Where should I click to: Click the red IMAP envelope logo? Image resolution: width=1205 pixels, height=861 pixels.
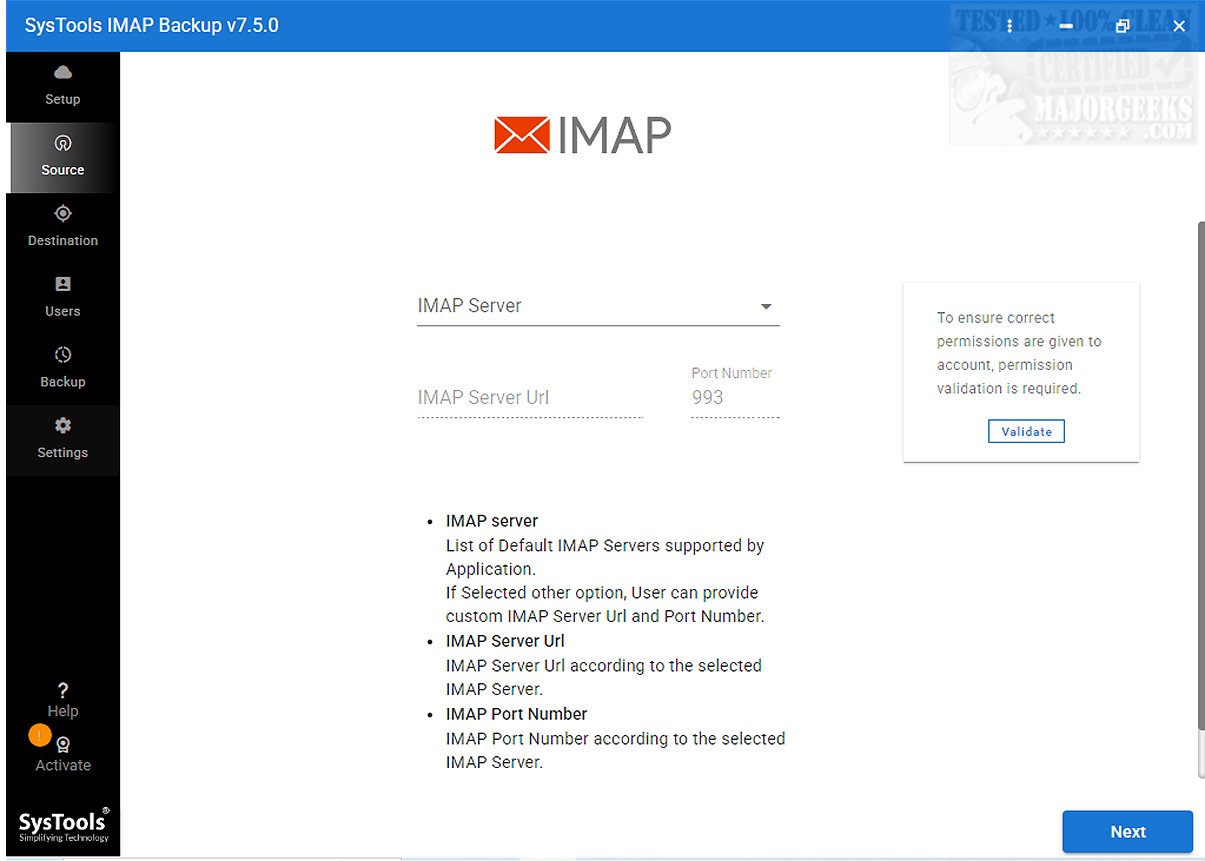click(521, 135)
